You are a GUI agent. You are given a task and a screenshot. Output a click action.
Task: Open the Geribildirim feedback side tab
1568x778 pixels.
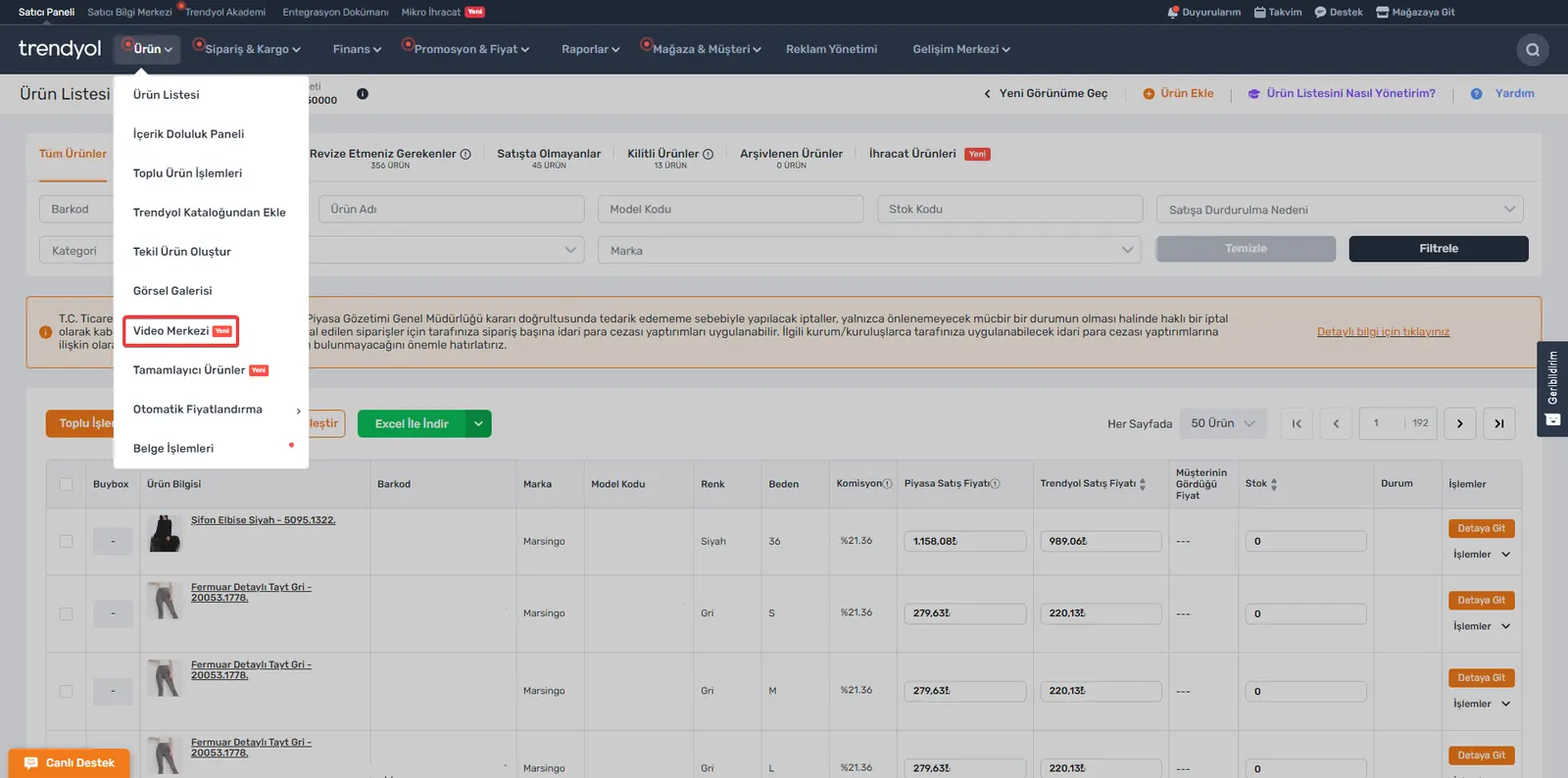pyautogui.click(x=1552, y=388)
